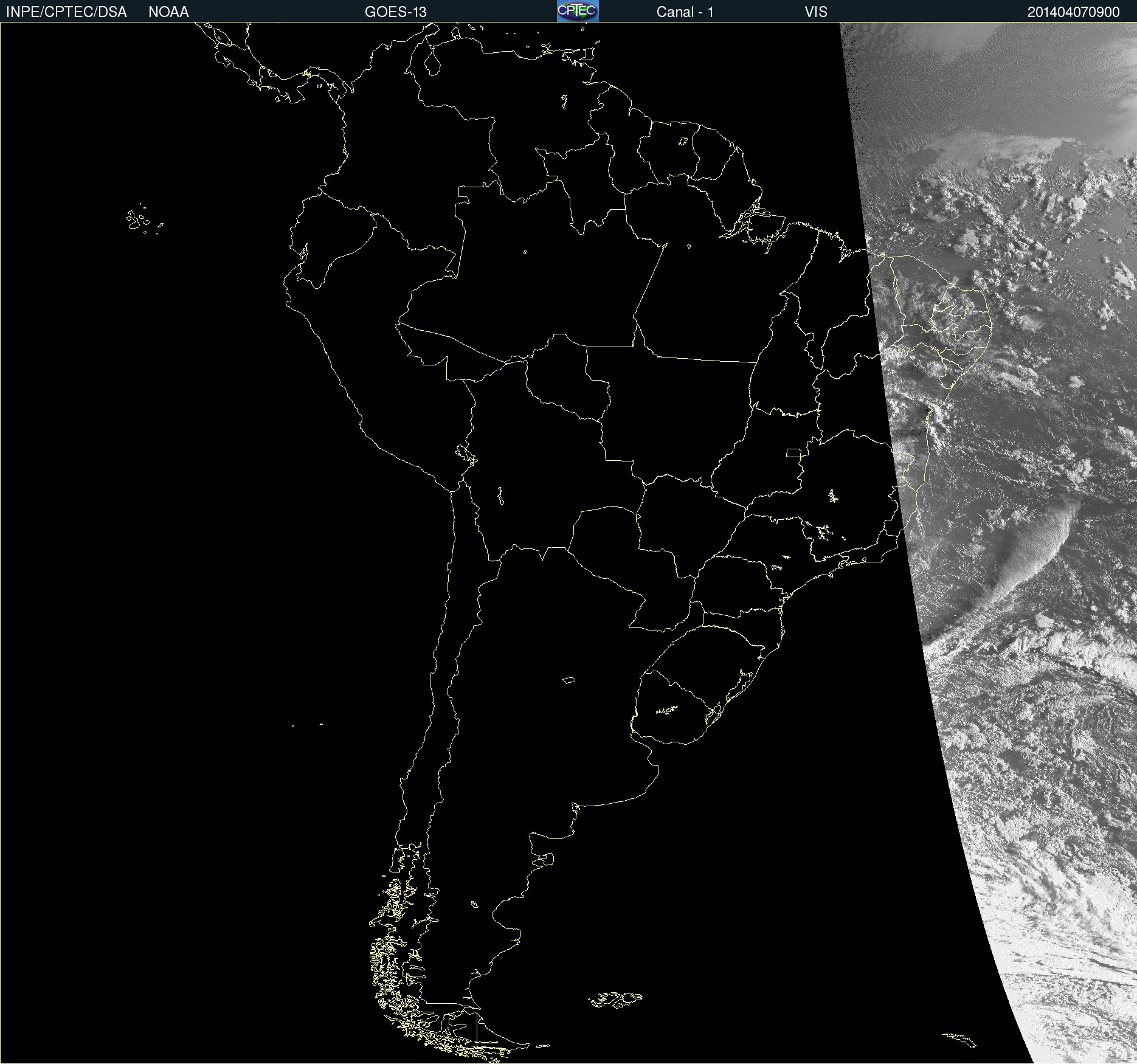Click the Falkland Islands outline
The image size is (1137, 1064).
[x=615, y=1000]
